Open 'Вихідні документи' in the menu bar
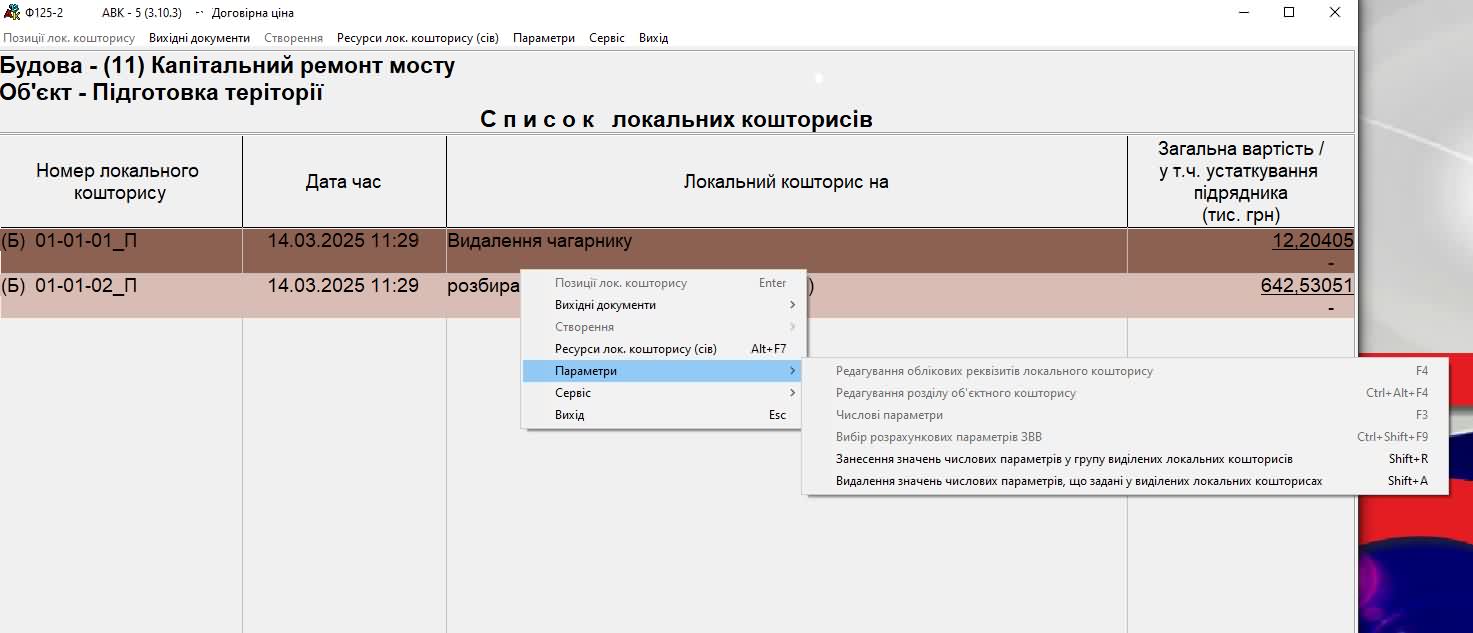 point(199,38)
